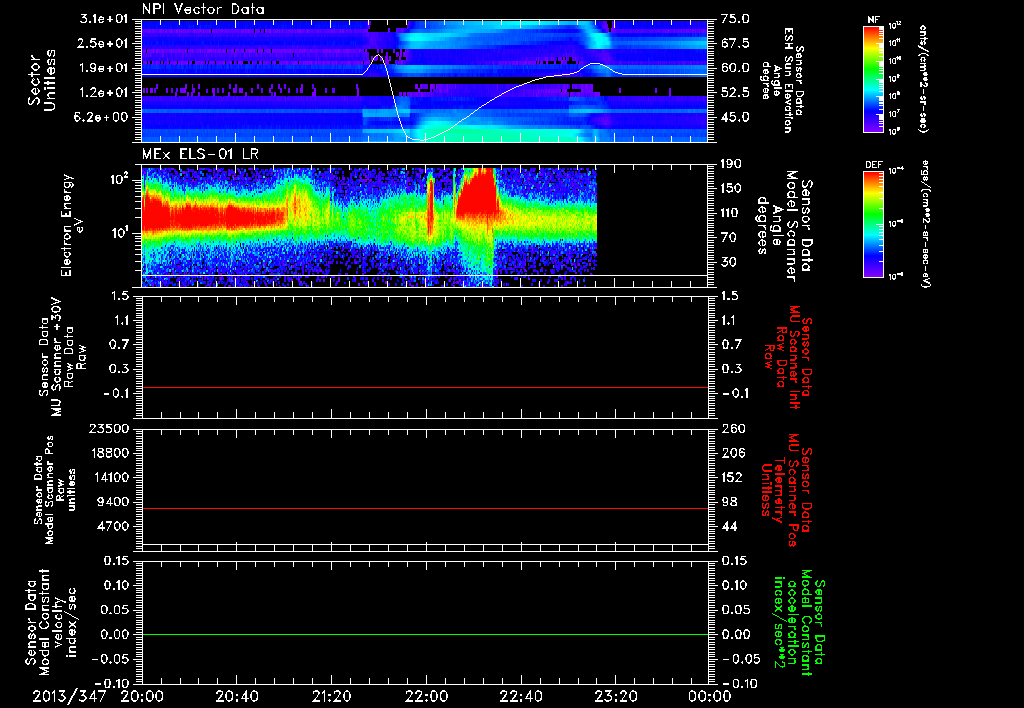Click the 20:00 time tick label
Screen dimensions: 1024x708
pyautogui.click(x=142, y=696)
